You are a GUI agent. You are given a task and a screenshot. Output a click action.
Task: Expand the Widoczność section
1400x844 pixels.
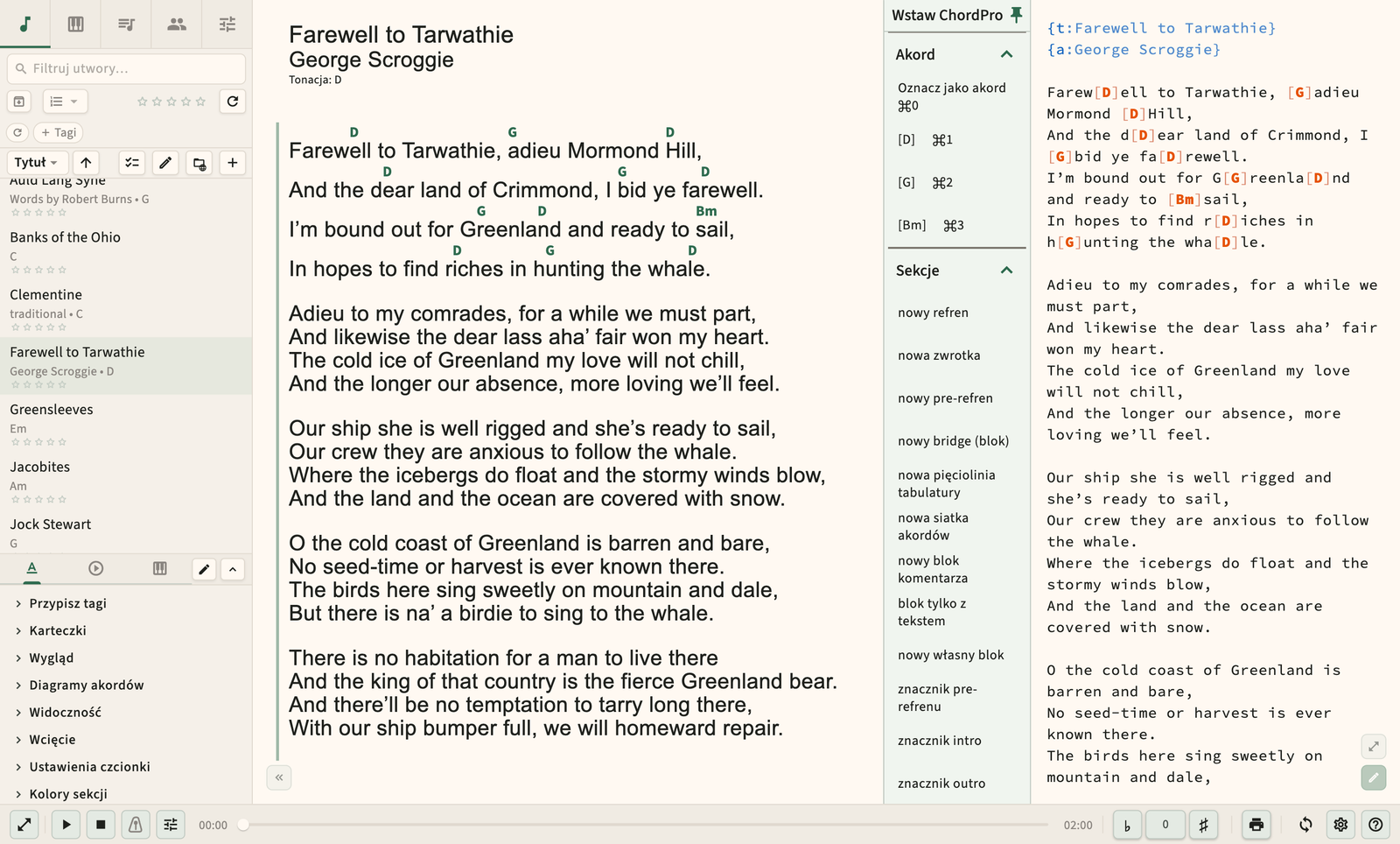[x=126, y=712]
